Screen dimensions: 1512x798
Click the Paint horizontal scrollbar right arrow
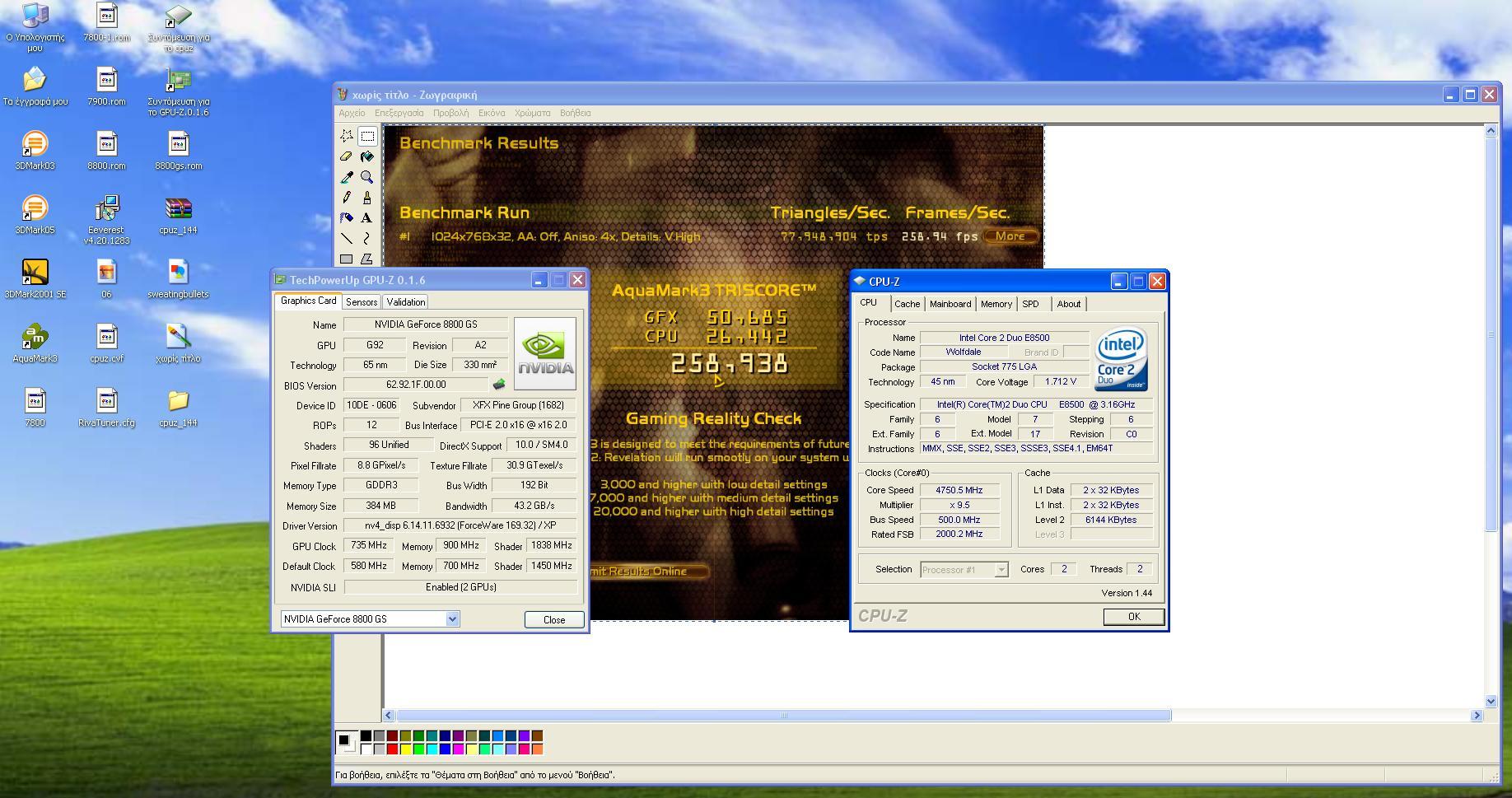[1477, 716]
